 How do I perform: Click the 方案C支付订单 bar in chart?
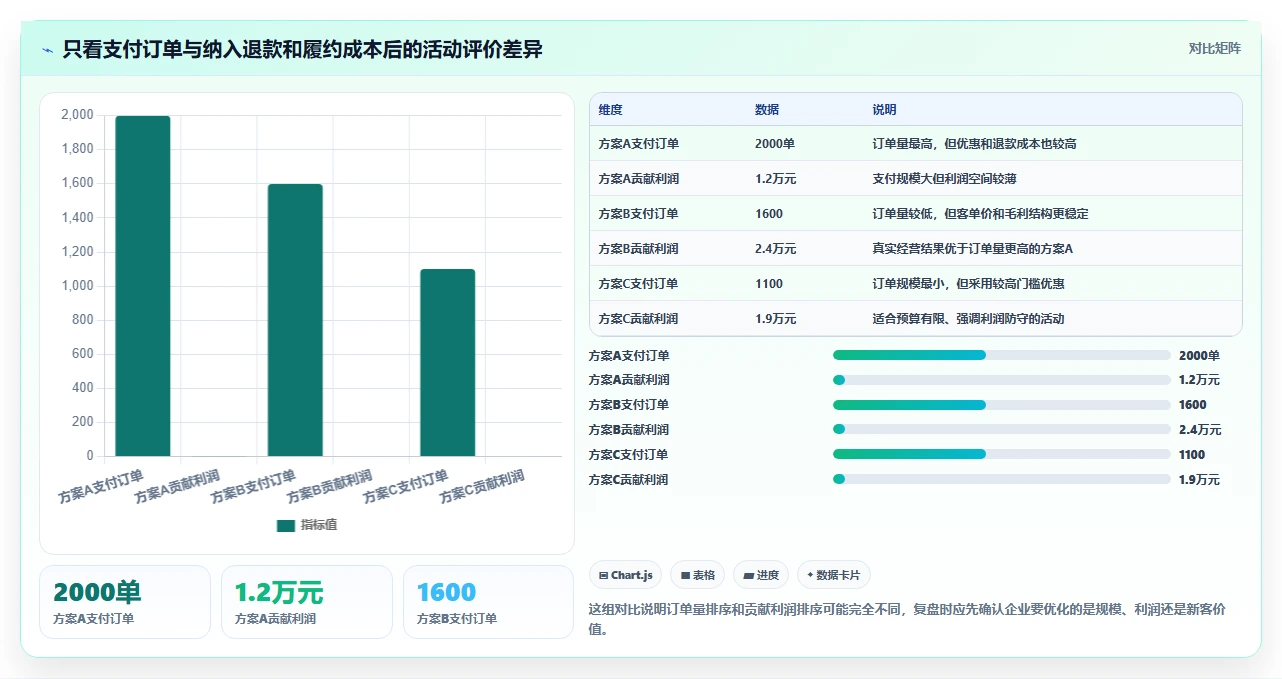447,363
